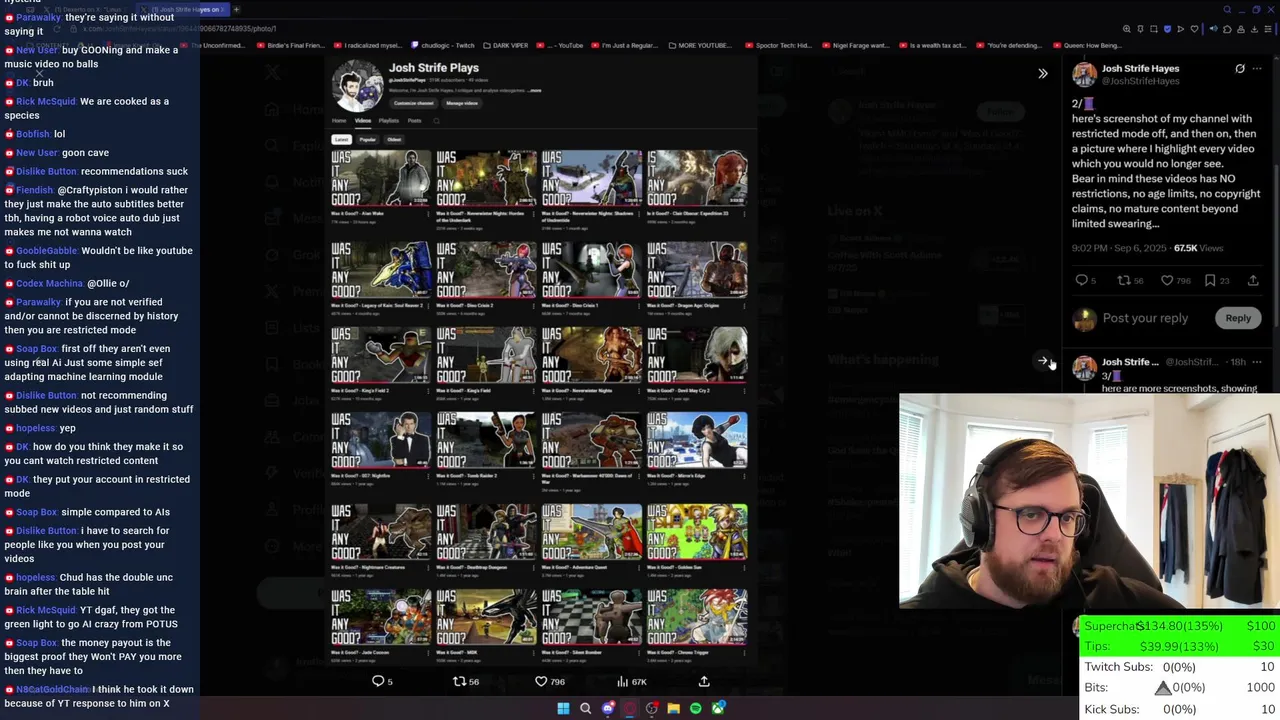Open a new tab with plus button
This screenshot has height=720, width=1280.
click(236, 9)
